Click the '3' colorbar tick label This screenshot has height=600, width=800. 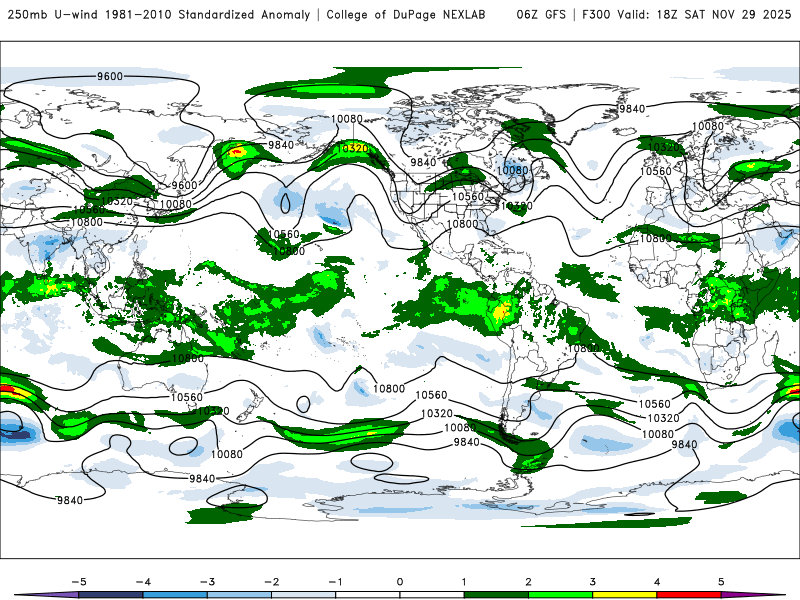tap(593, 582)
